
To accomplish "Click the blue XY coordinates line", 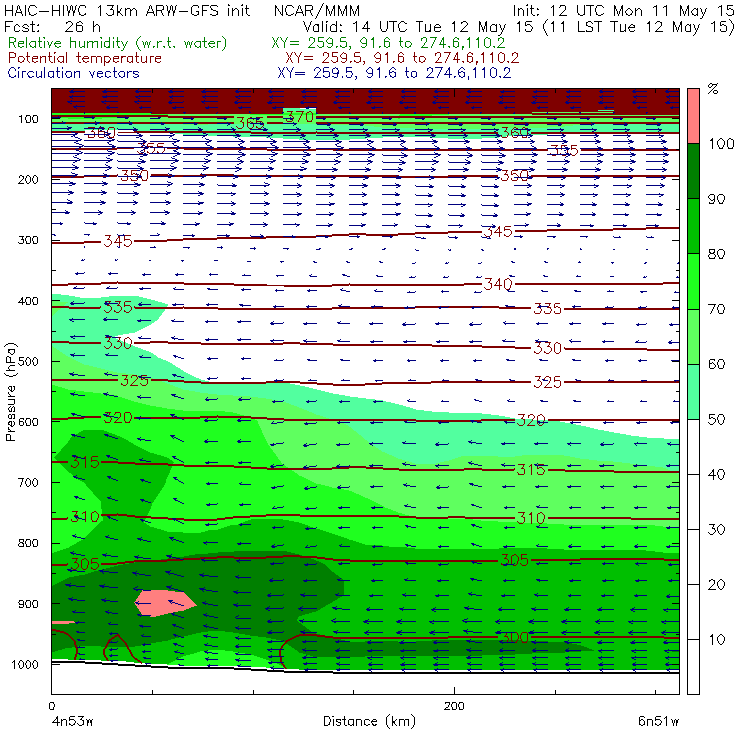I will click(394, 73).
